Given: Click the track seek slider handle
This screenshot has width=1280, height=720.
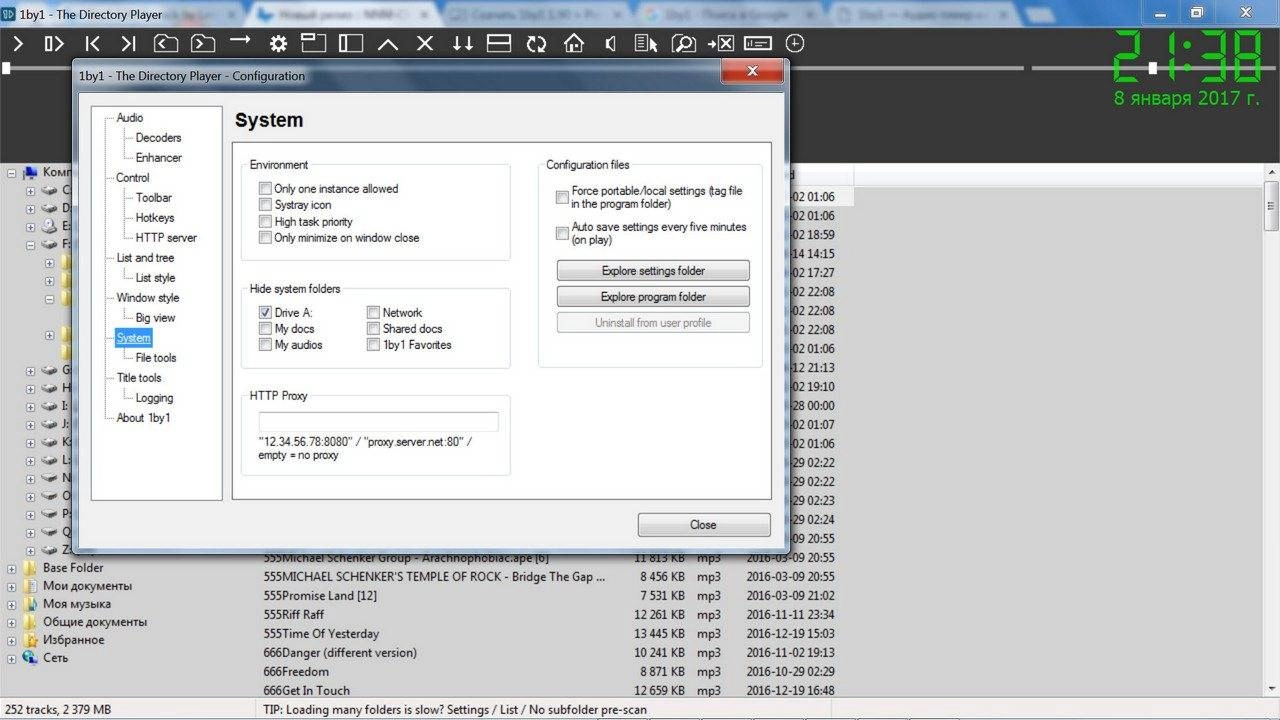Looking at the screenshot, I should pos(5,68).
